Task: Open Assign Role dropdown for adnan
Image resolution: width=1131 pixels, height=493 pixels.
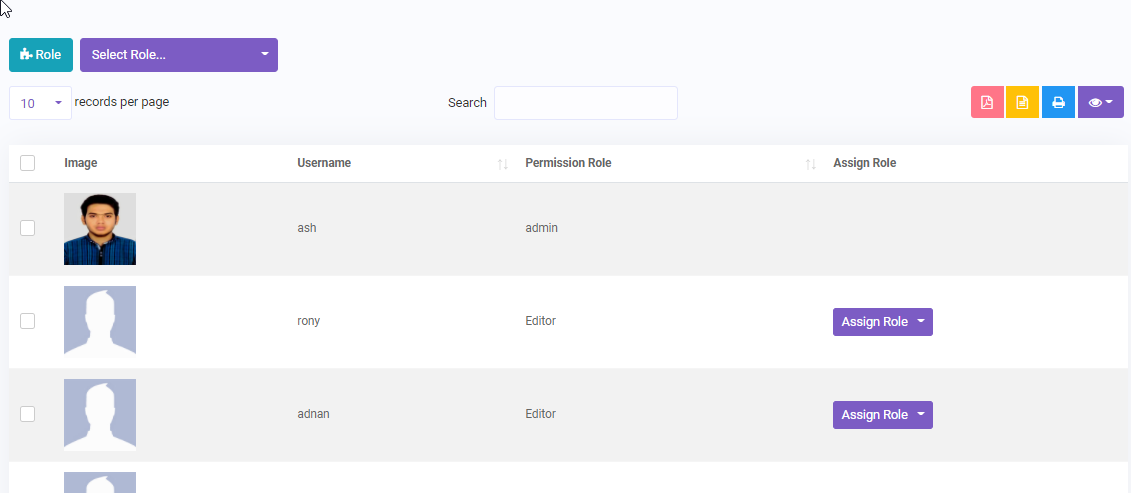Action: pyautogui.click(x=882, y=415)
